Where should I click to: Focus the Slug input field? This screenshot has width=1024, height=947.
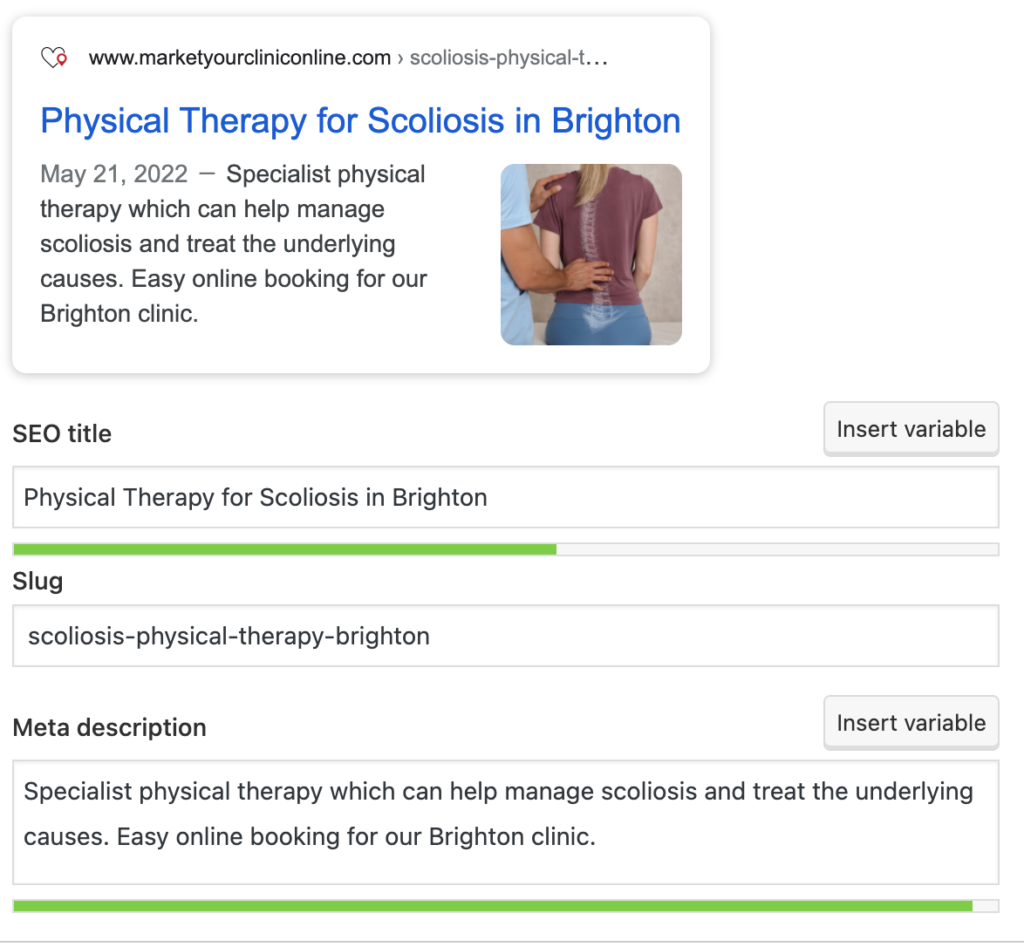click(505, 635)
